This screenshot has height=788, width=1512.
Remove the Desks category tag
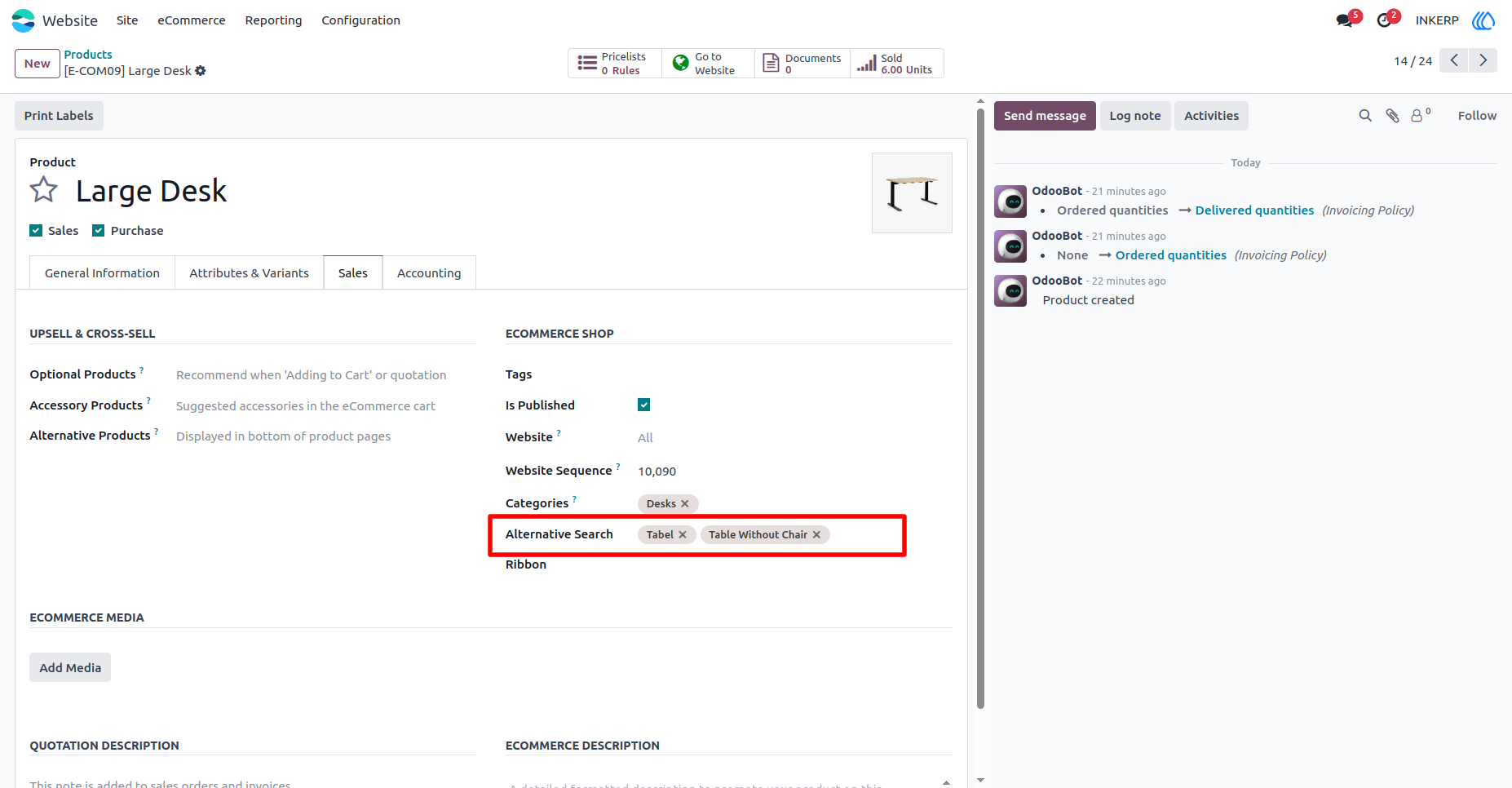pos(685,504)
